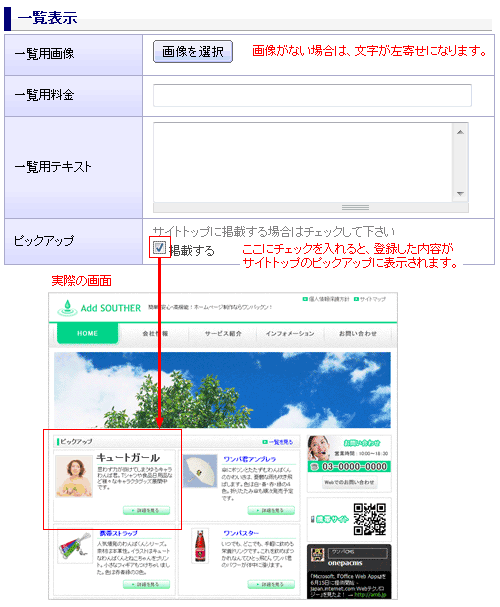Screen dimensions: 500x607
Task: Click the text area scrollbar up arrow
Action: pyautogui.click(x=460, y=132)
